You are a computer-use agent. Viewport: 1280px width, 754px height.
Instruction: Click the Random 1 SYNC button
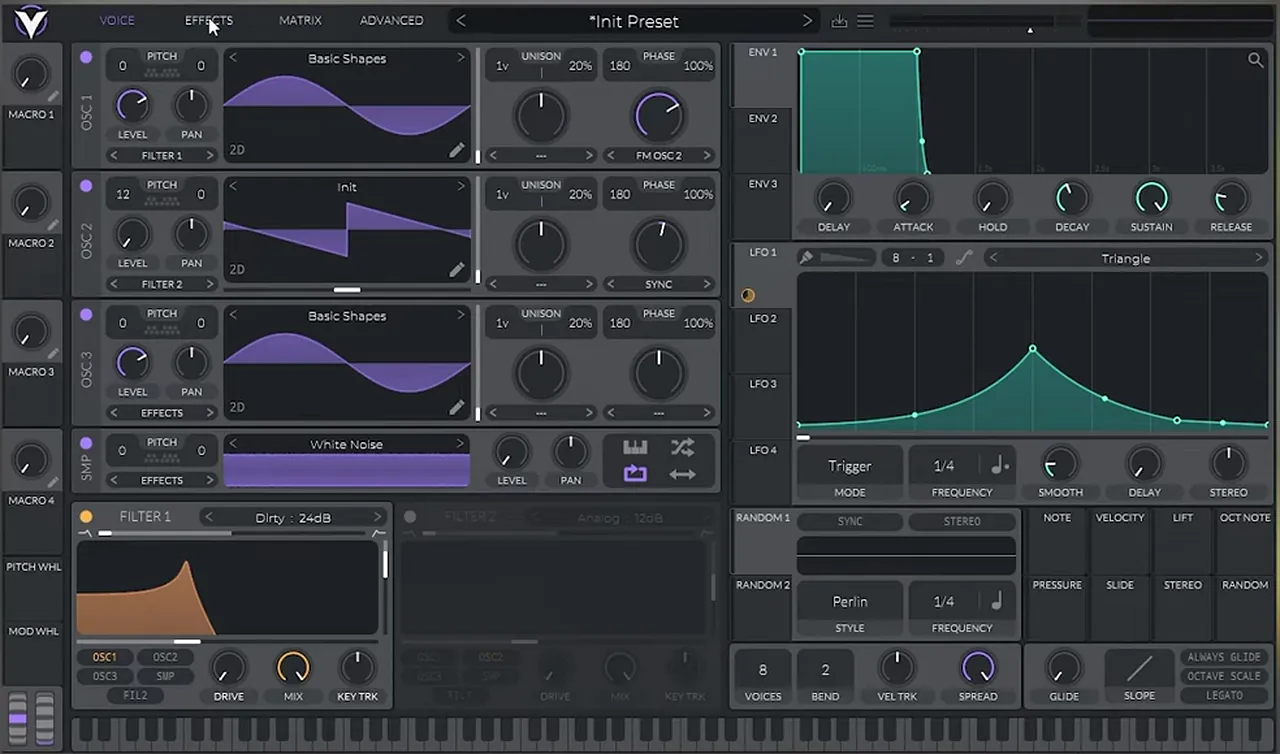(x=850, y=521)
